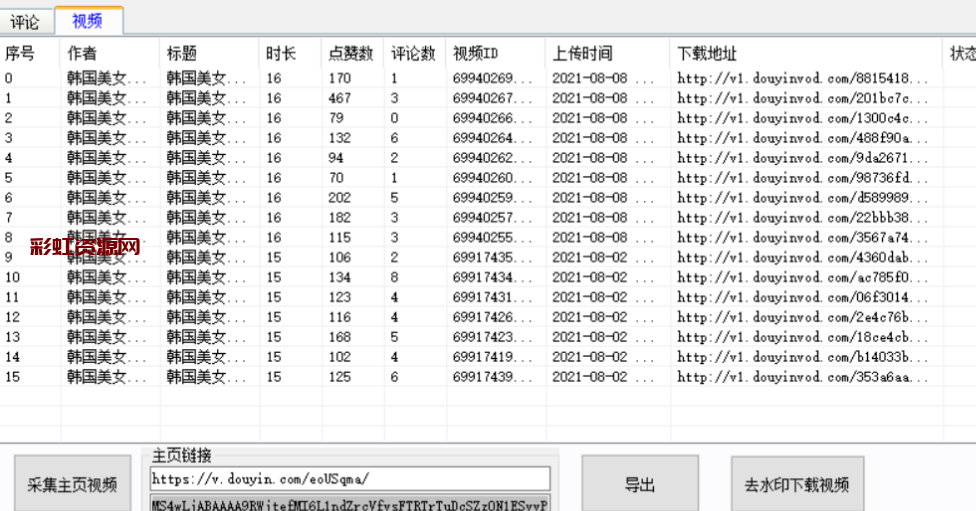Sort by the 点赞数 column header
976x511 pixels.
pyautogui.click(x=352, y=53)
